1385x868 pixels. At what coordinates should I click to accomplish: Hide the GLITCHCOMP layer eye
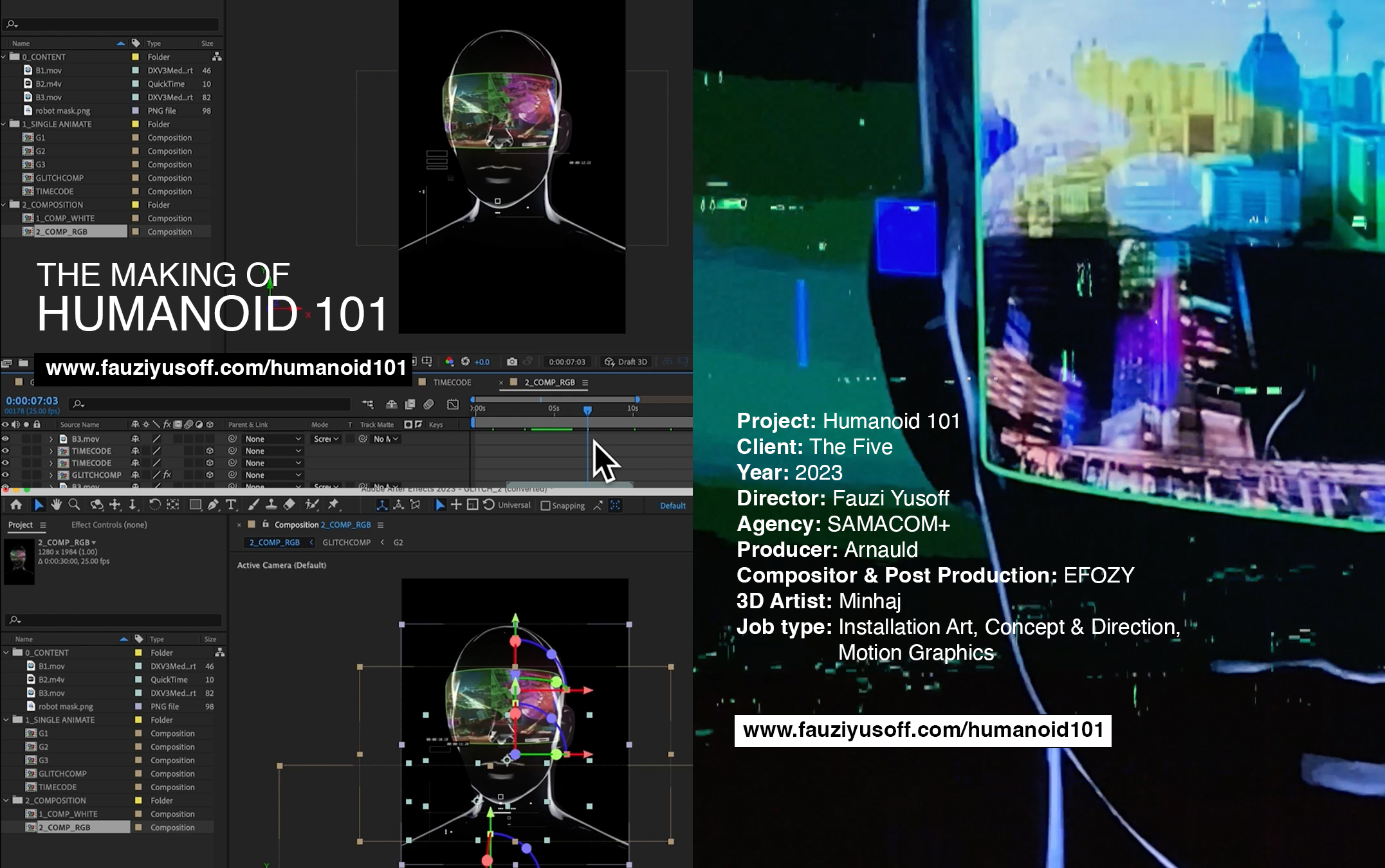(x=5, y=475)
